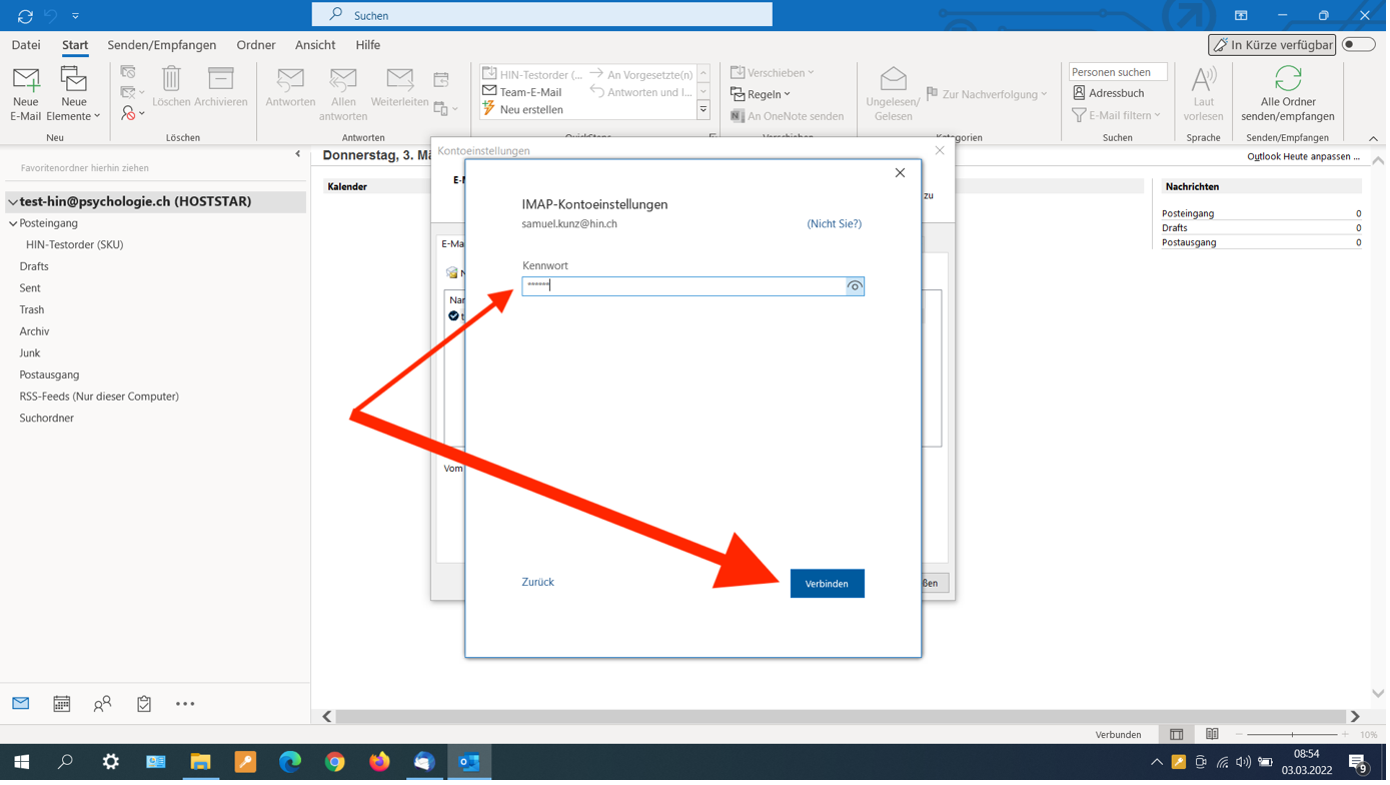Switch to Calendar view icon
This screenshot has height=785, width=1390.
click(x=62, y=704)
